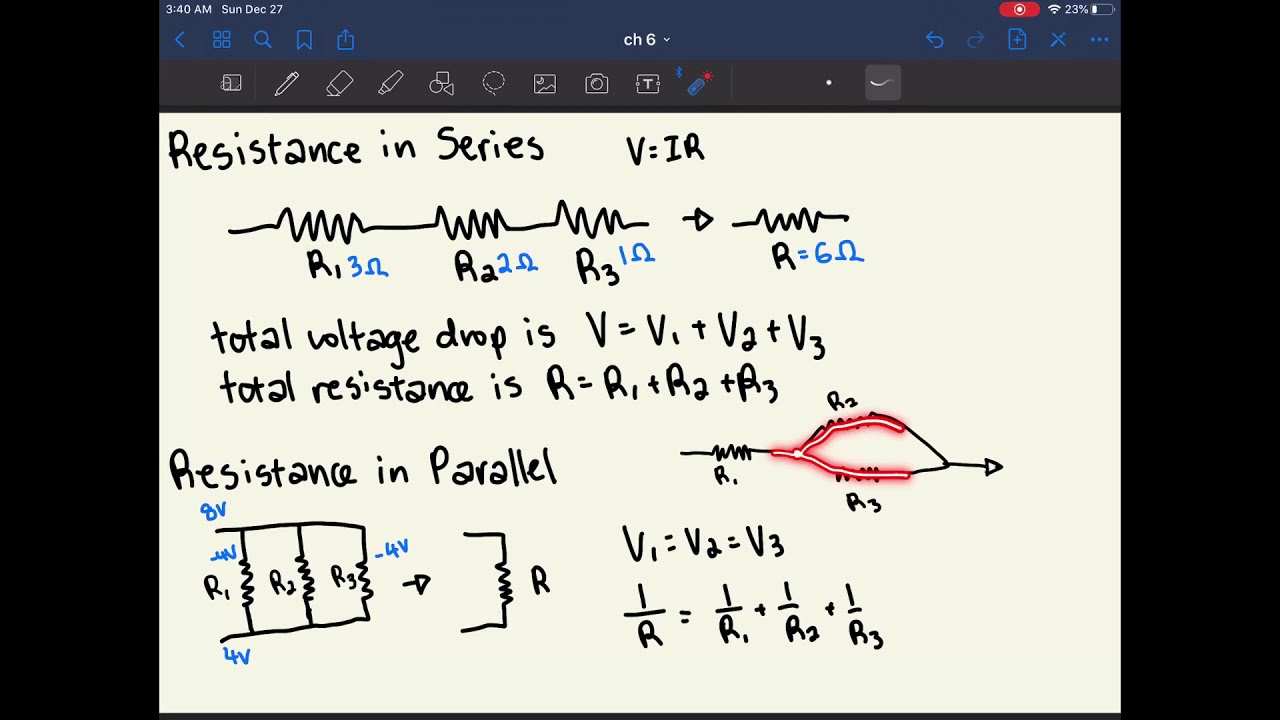Select the Shapes tool
Screen dimensions: 1280x720
tap(442, 84)
